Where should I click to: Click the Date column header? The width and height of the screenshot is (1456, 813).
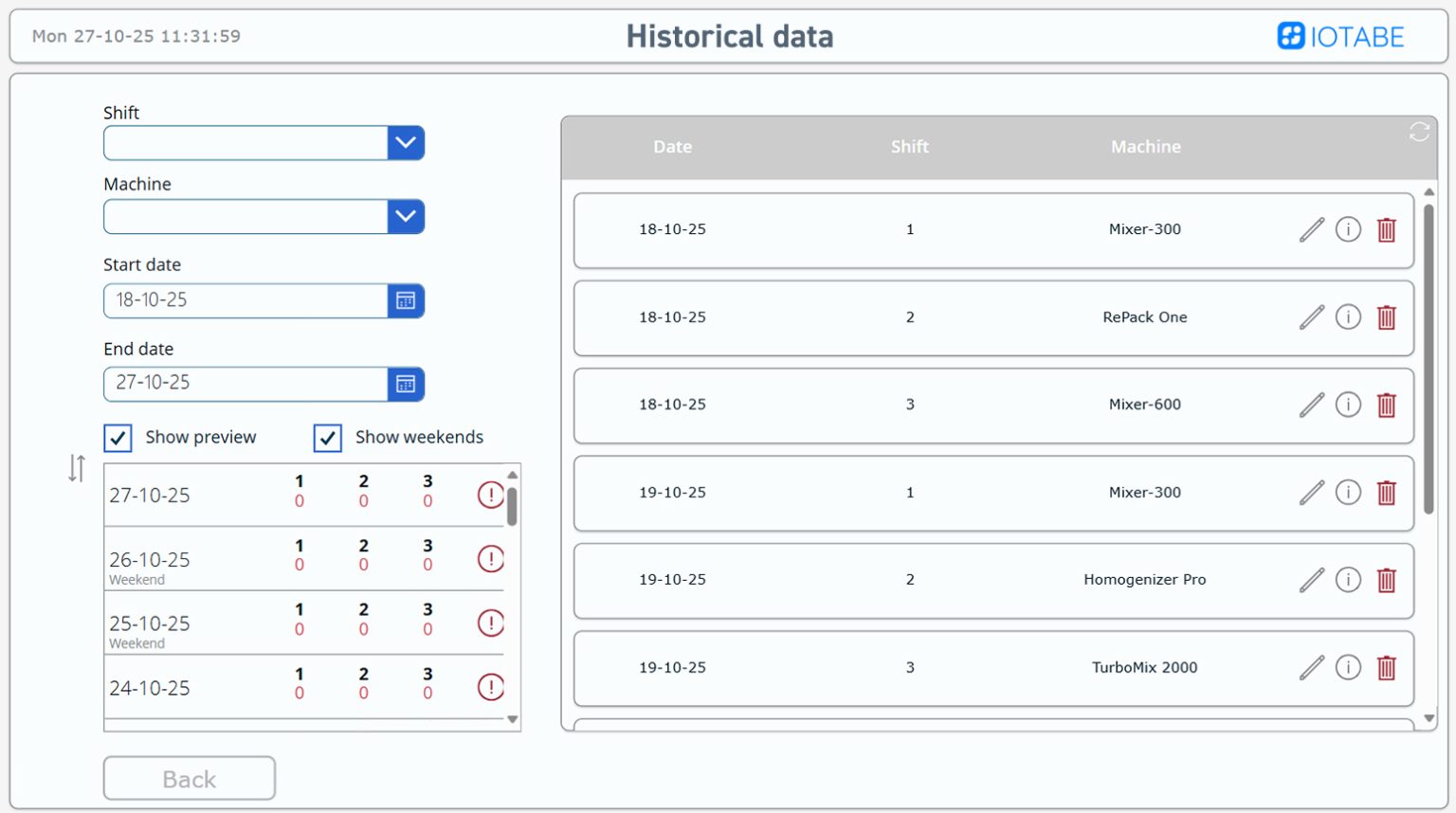click(x=672, y=146)
